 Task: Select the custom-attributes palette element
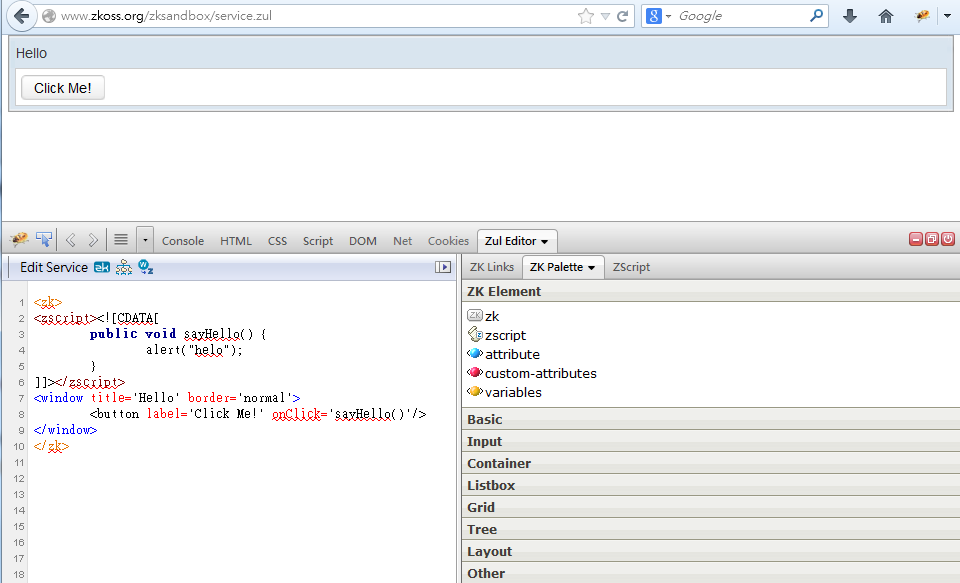[531, 373]
